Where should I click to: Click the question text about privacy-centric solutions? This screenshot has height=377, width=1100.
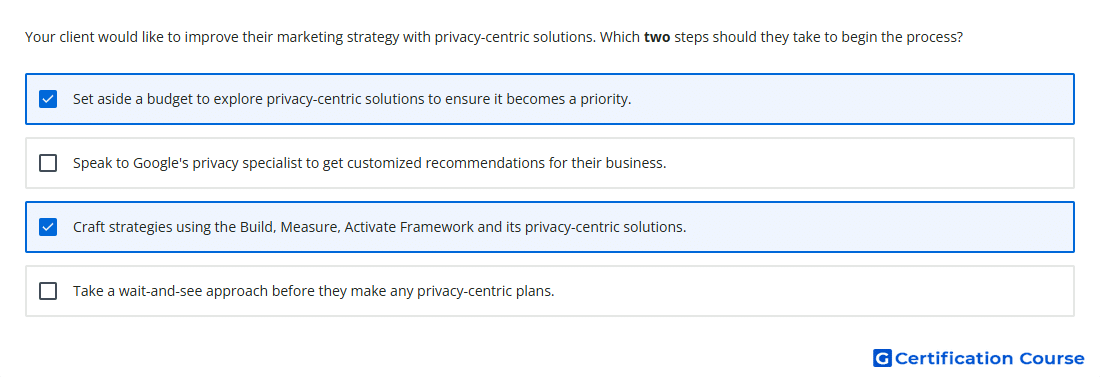(494, 37)
